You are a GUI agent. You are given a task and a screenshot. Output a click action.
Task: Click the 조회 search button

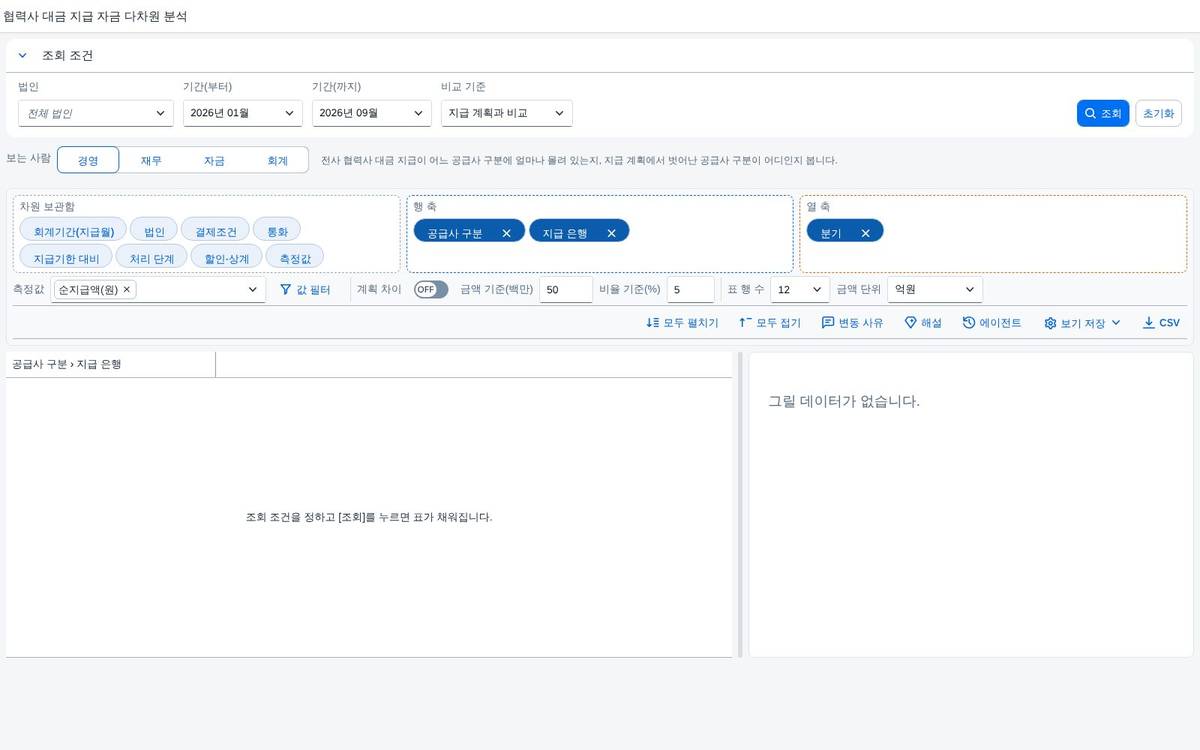[1103, 113]
